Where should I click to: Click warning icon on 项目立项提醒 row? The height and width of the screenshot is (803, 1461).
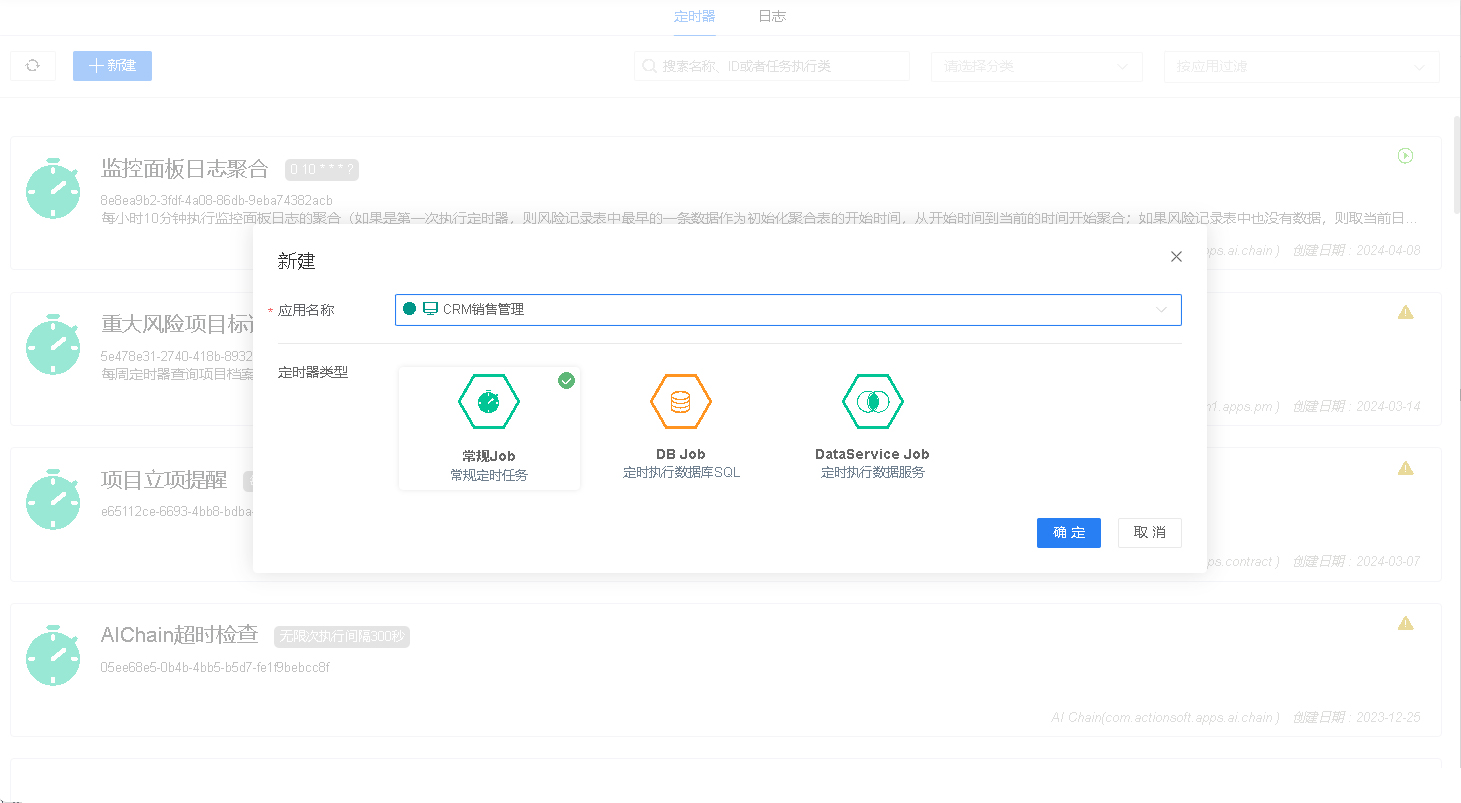[1405, 468]
